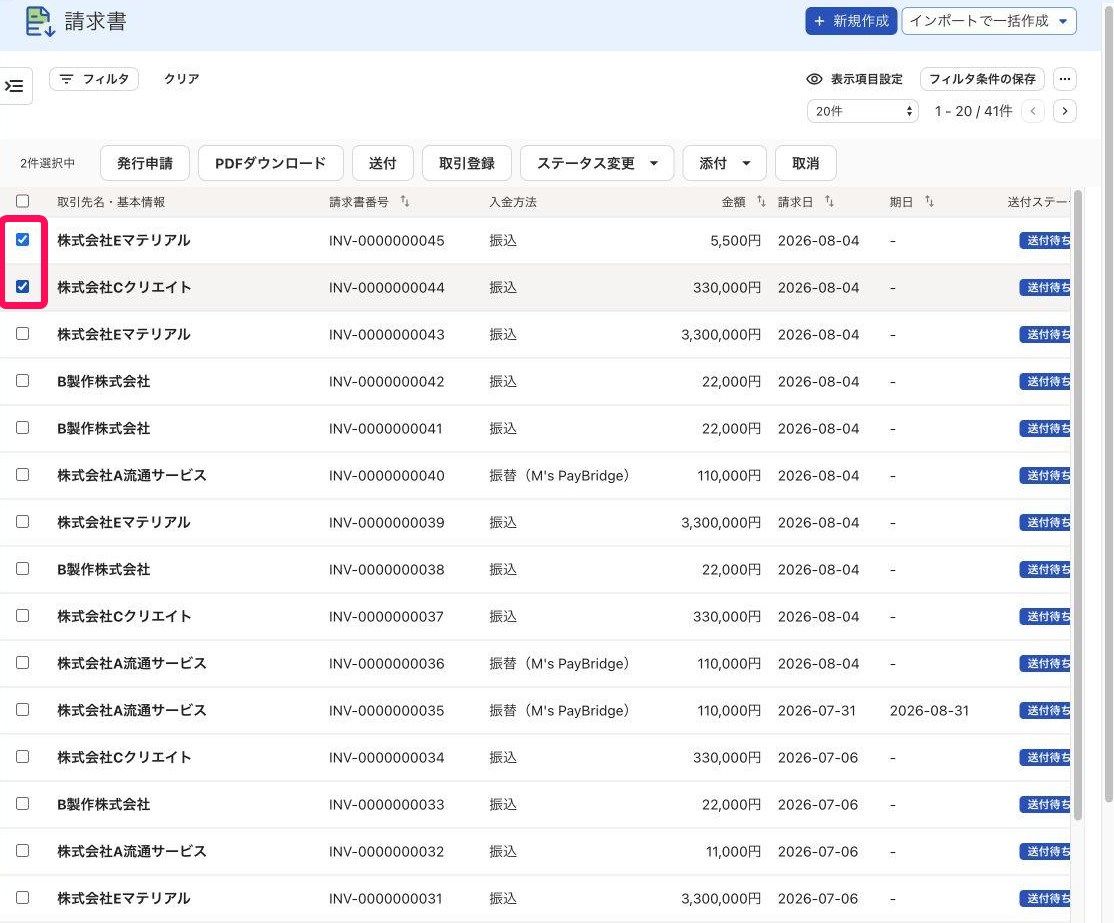Toggle the sidebar menu expand icon
This screenshot has height=923, width=1114.
pos(14,86)
